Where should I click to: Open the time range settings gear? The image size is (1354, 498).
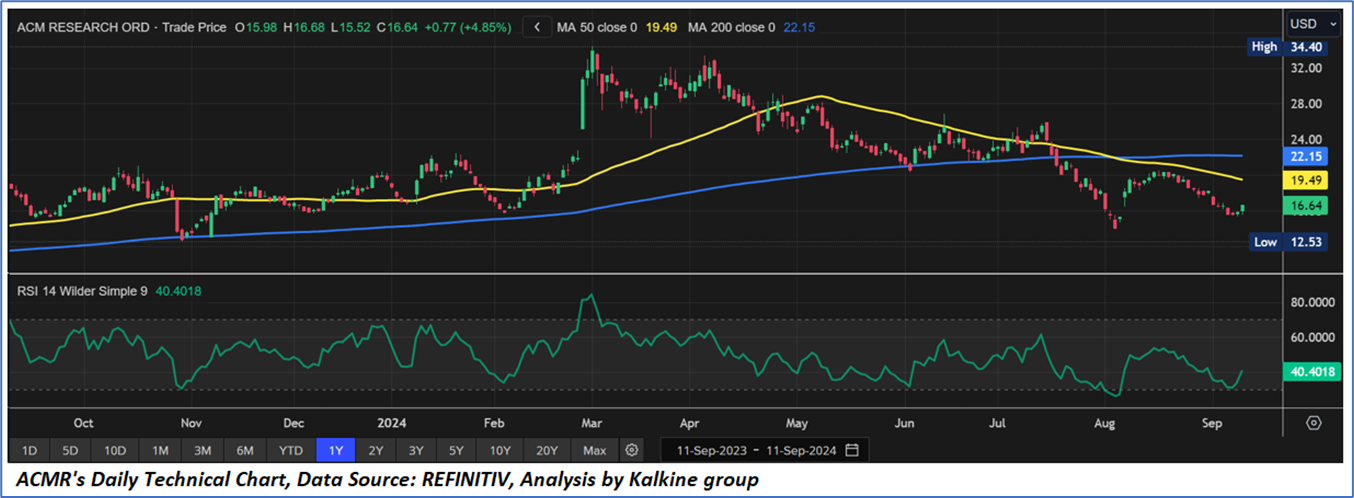point(631,450)
